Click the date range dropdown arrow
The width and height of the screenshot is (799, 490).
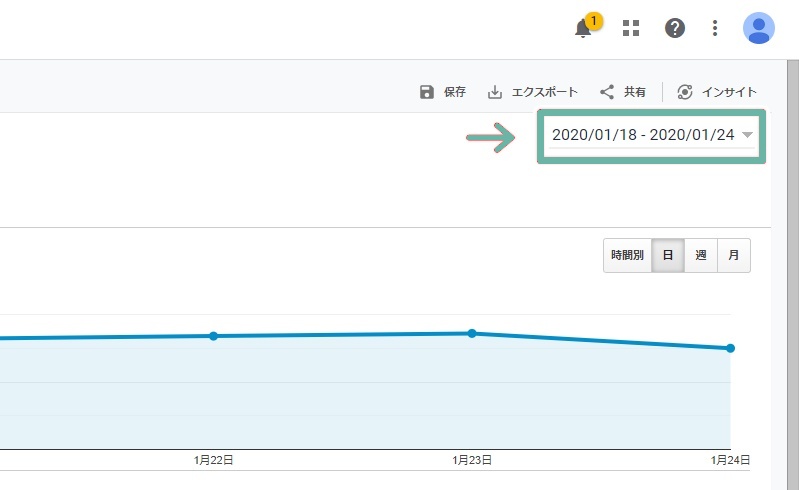(747, 135)
